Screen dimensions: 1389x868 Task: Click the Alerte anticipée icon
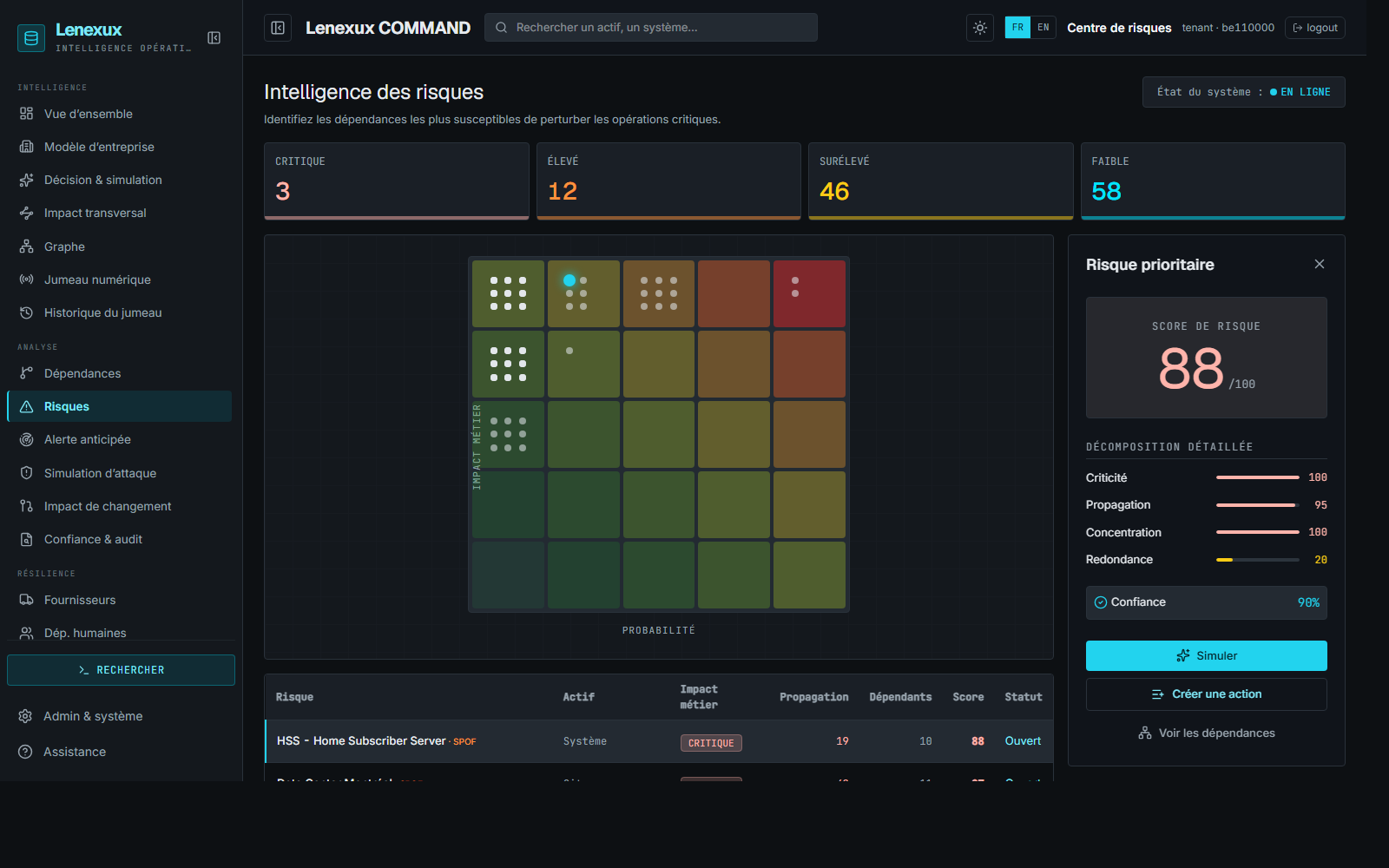[26, 439]
